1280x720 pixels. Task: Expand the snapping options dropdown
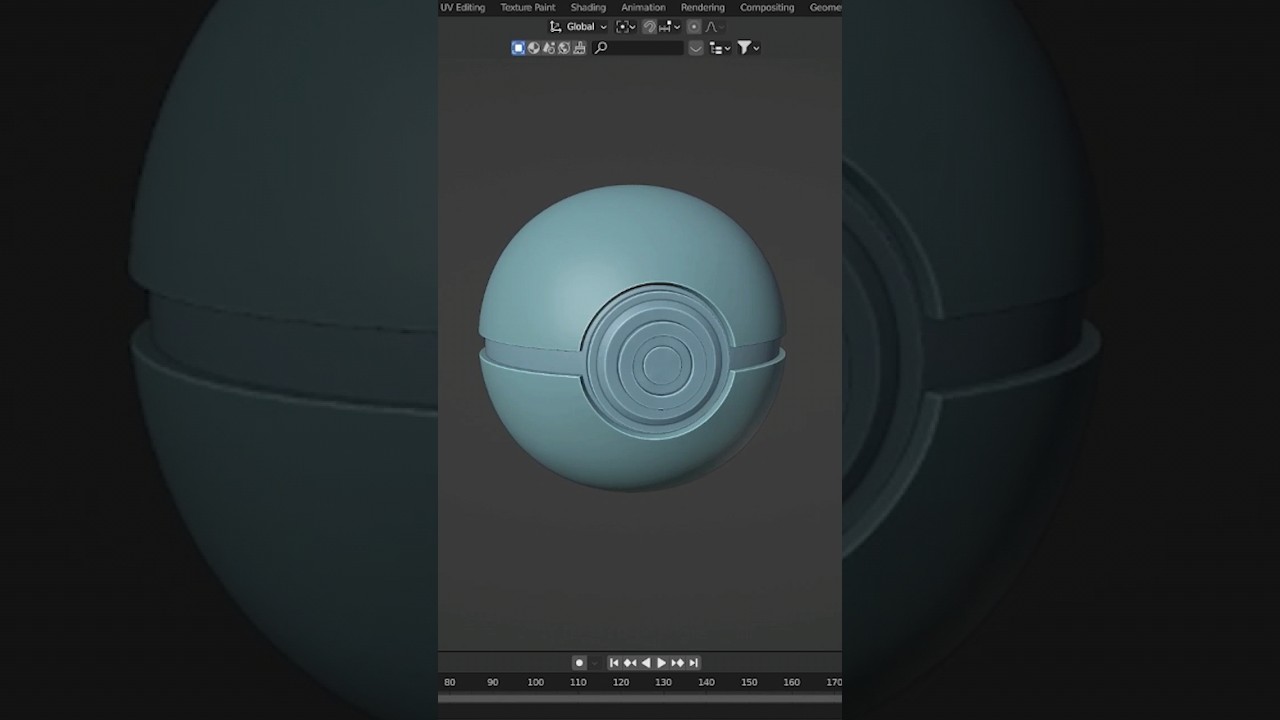(670, 27)
